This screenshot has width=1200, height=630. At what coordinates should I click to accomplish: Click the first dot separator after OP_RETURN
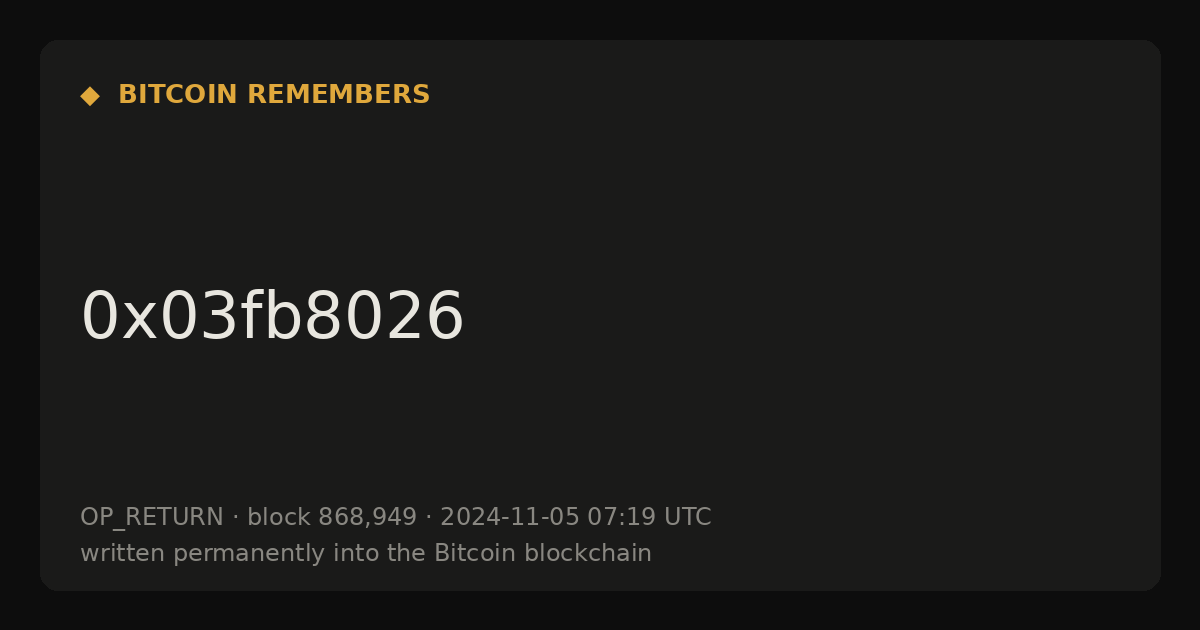pyautogui.click(x=236, y=518)
